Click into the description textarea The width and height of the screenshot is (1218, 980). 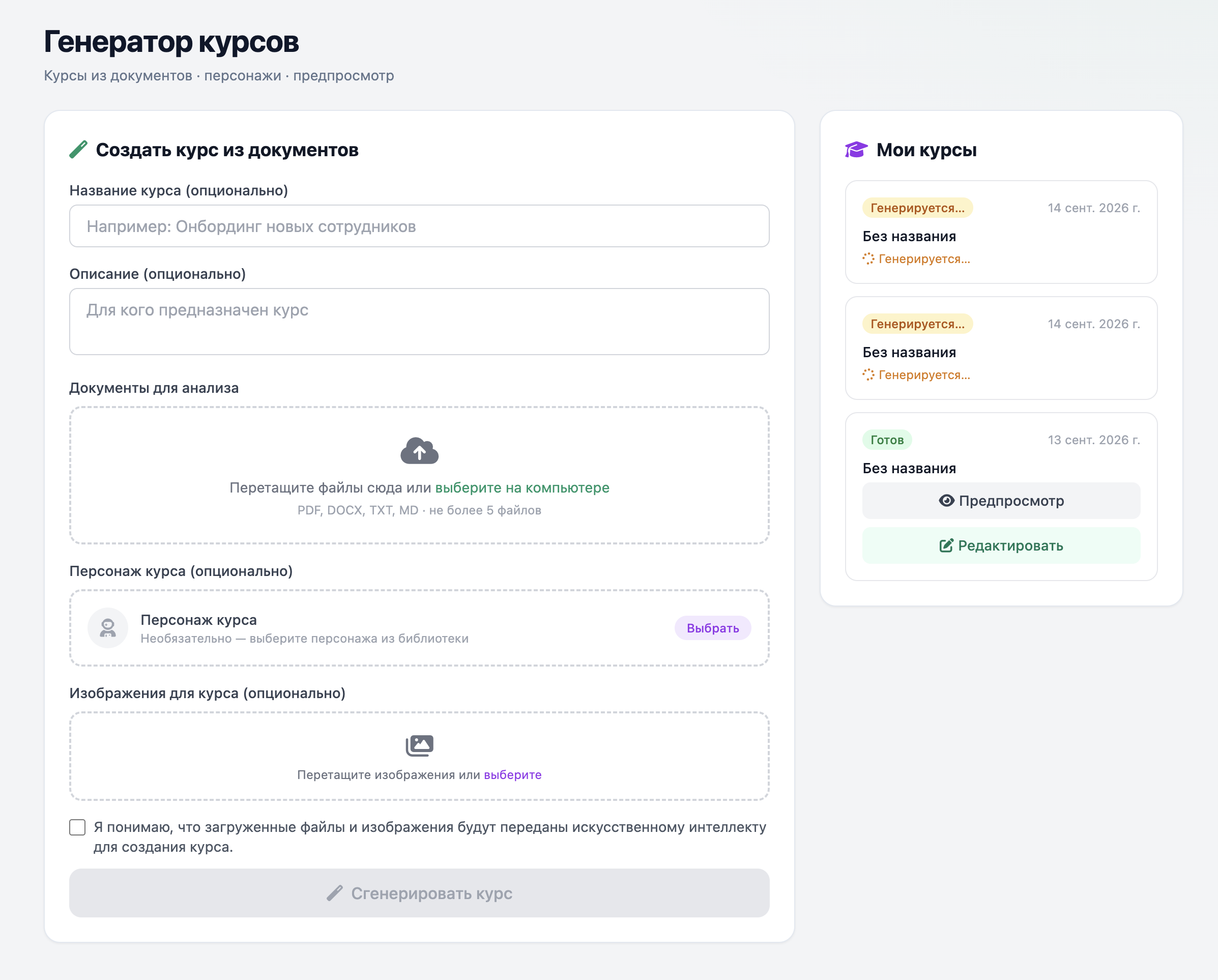pyautogui.click(x=419, y=322)
